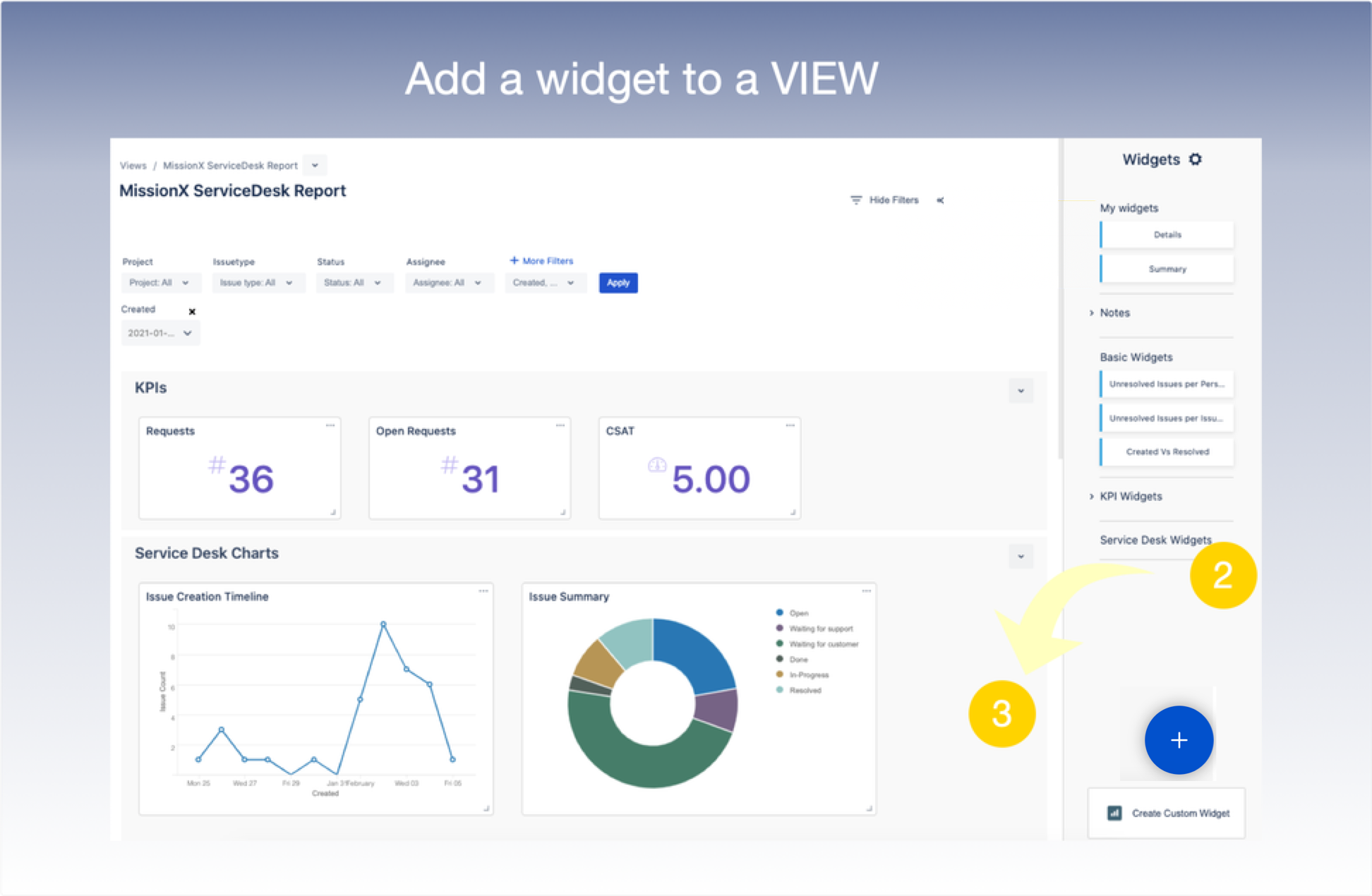Click the Views breadcrumb link

(133, 166)
